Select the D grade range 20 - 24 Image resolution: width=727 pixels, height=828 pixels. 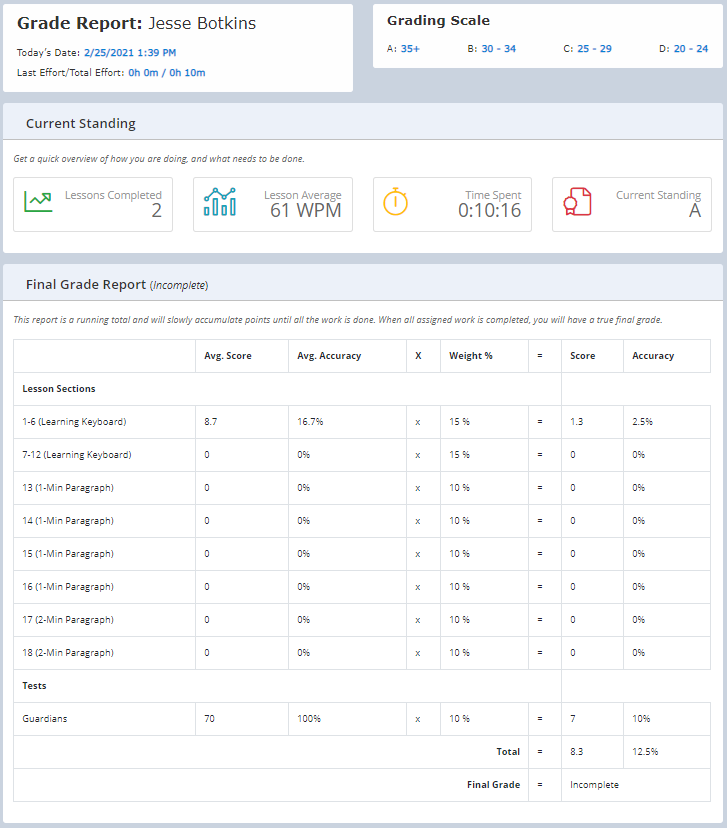tap(690, 48)
